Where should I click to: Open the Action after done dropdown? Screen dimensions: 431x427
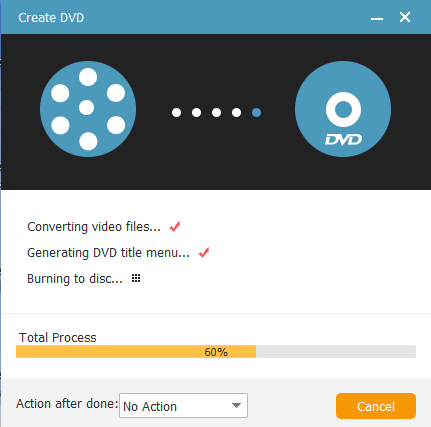(x=183, y=405)
